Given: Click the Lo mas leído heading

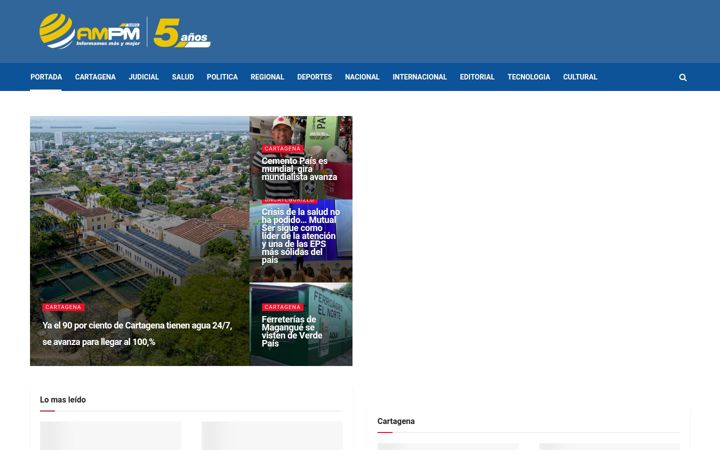Looking at the screenshot, I should [x=63, y=400].
